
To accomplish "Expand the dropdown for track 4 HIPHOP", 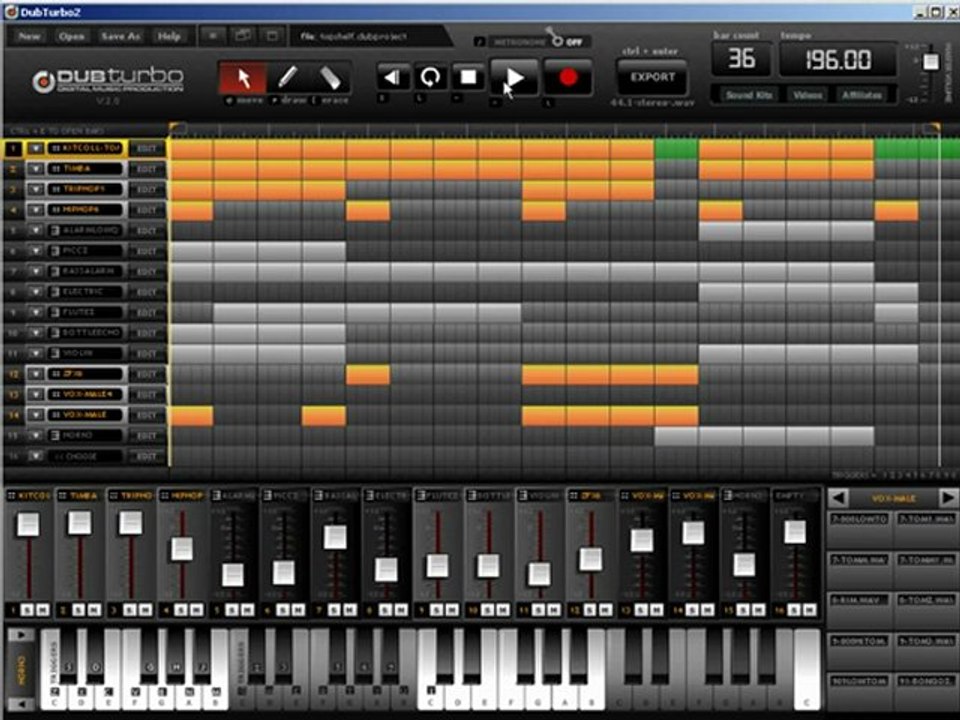I will 36,210.
